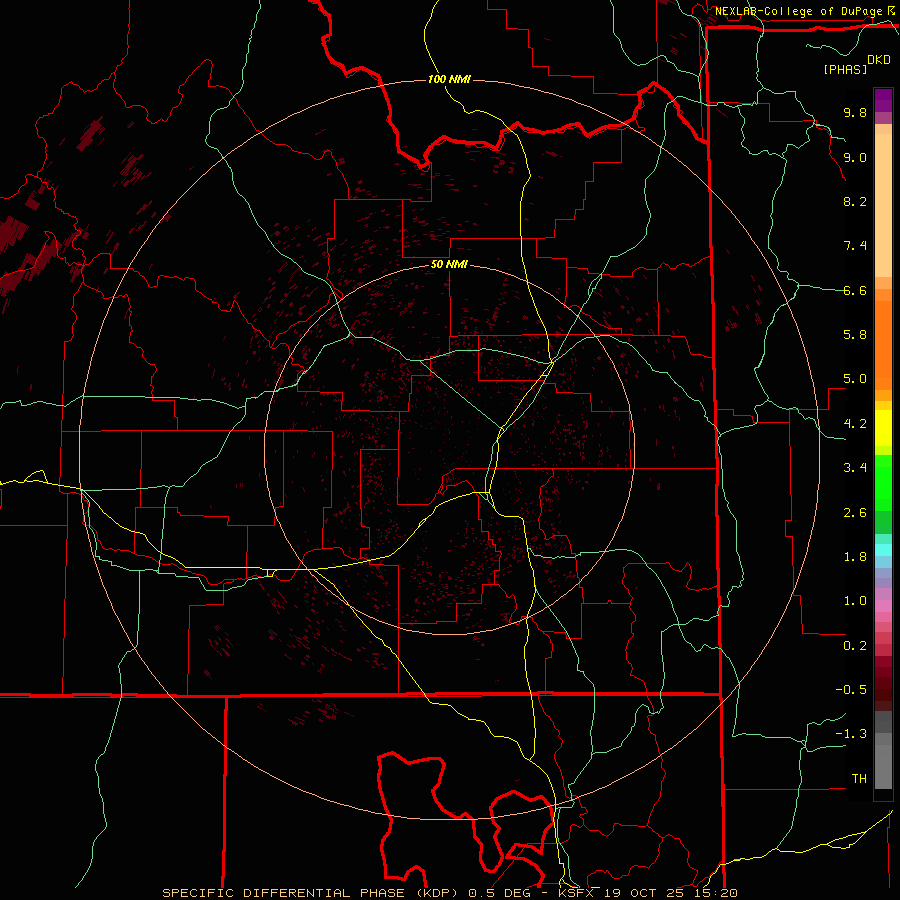
Task: Click the 0.2 scale value
Action: click(855, 646)
